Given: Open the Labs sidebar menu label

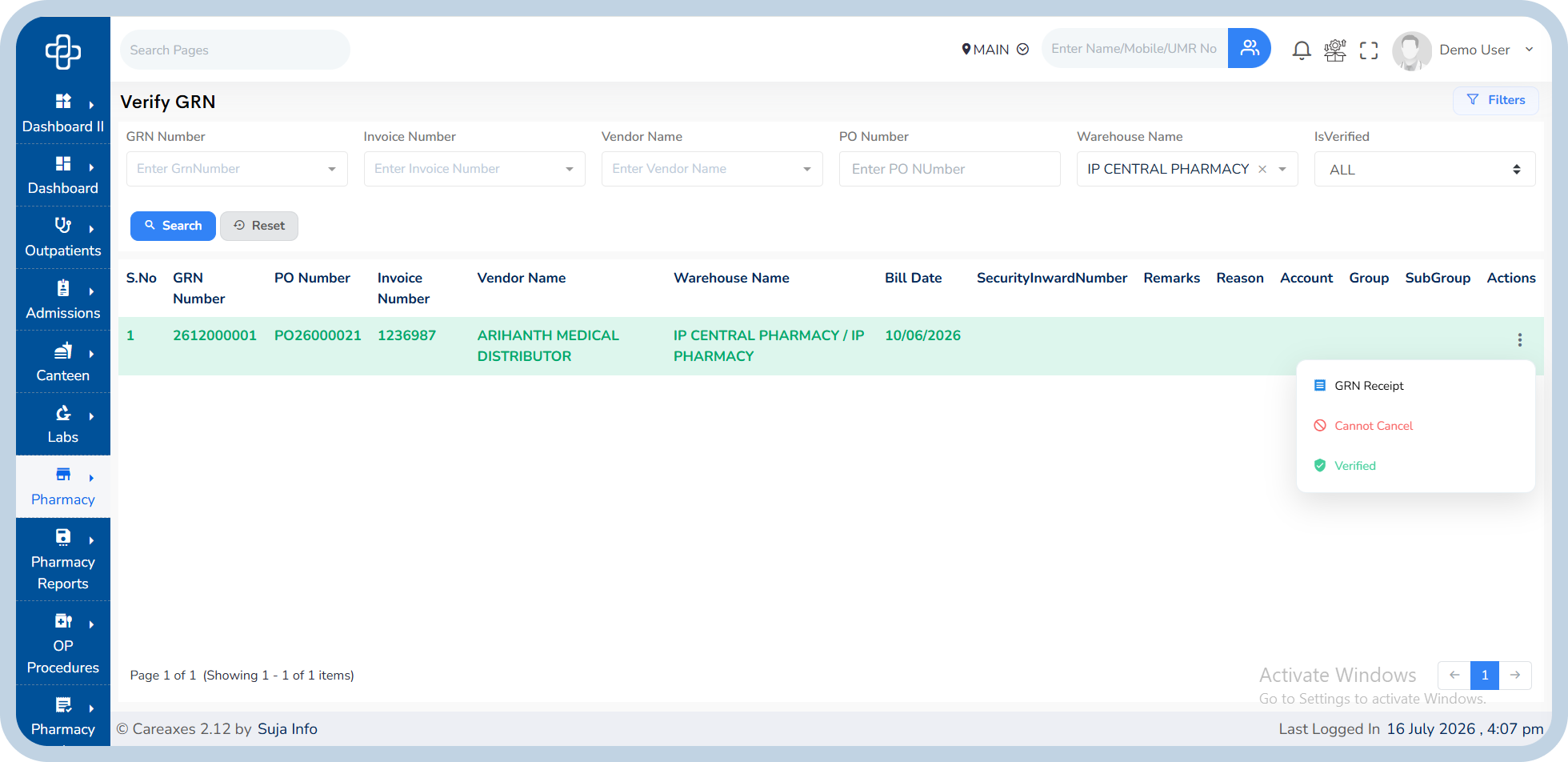Looking at the screenshot, I should 62,437.
